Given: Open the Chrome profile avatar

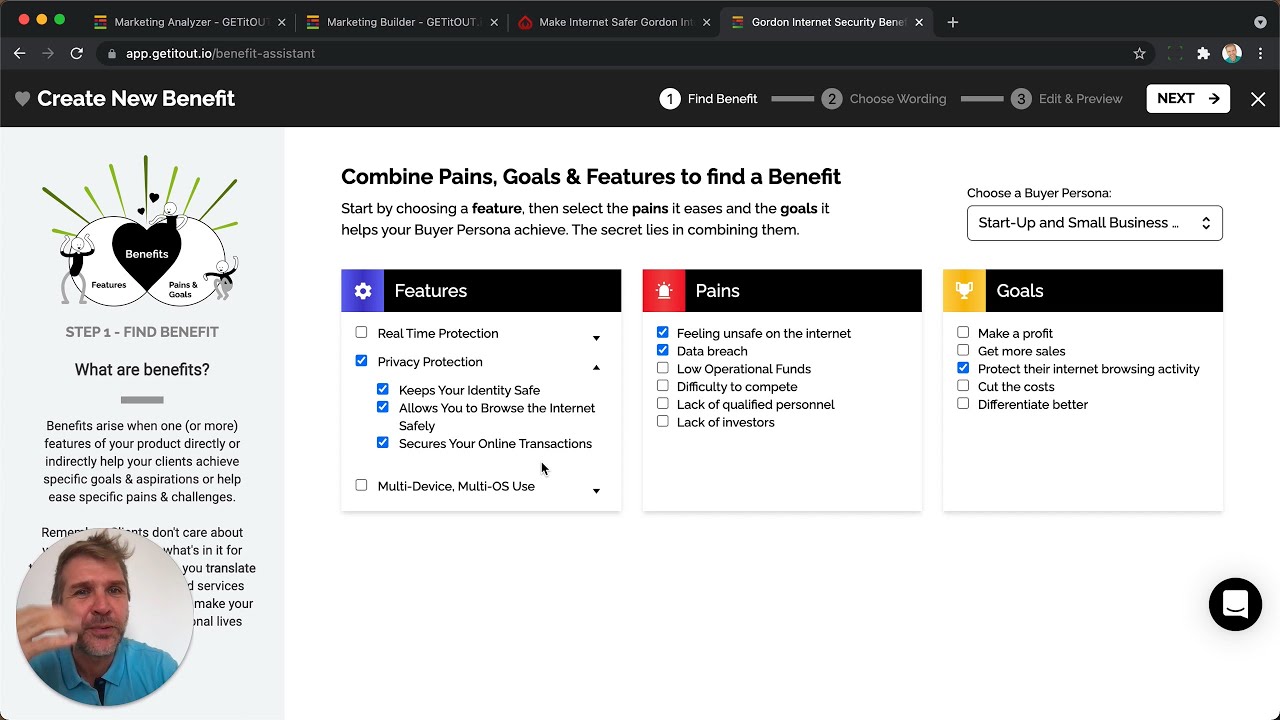Looking at the screenshot, I should 1232,54.
